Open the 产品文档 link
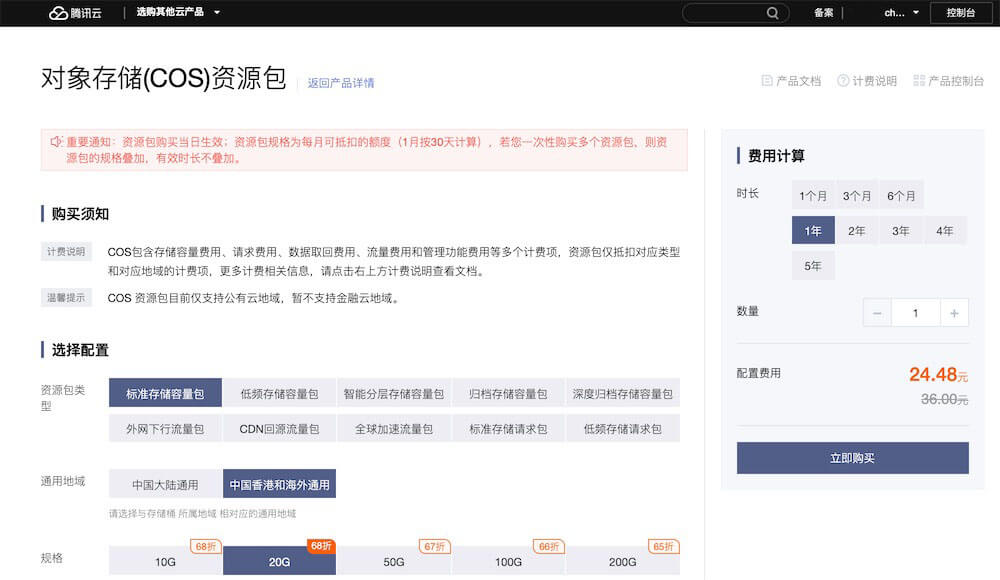 pos(798,81)
